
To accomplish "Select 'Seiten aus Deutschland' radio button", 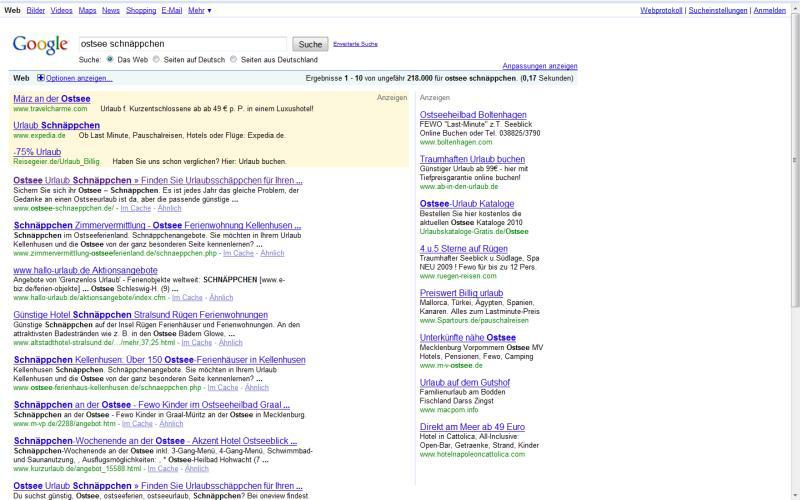I will pos(233,59).
